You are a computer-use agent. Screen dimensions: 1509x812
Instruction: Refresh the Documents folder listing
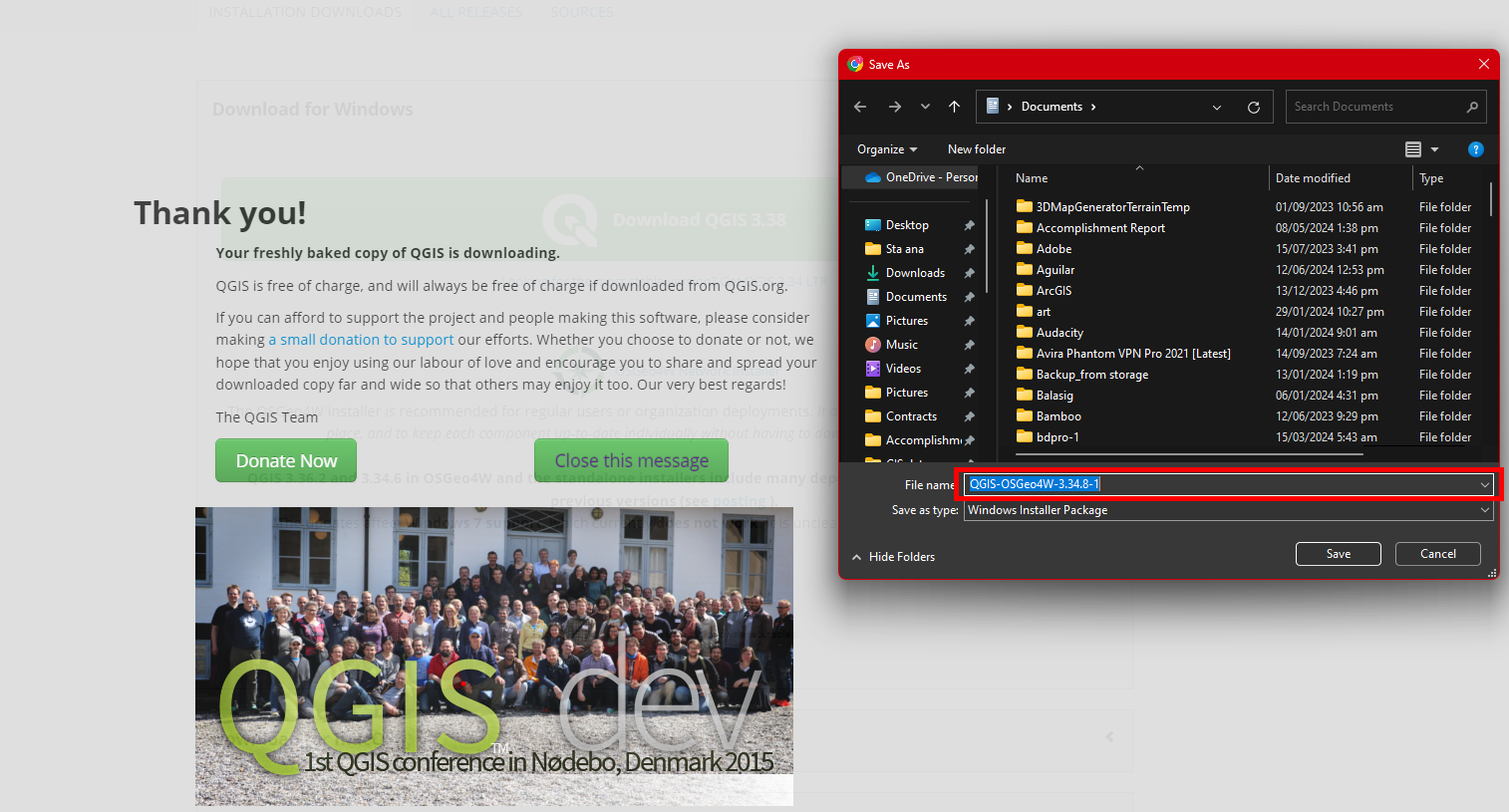[1253, 108]
